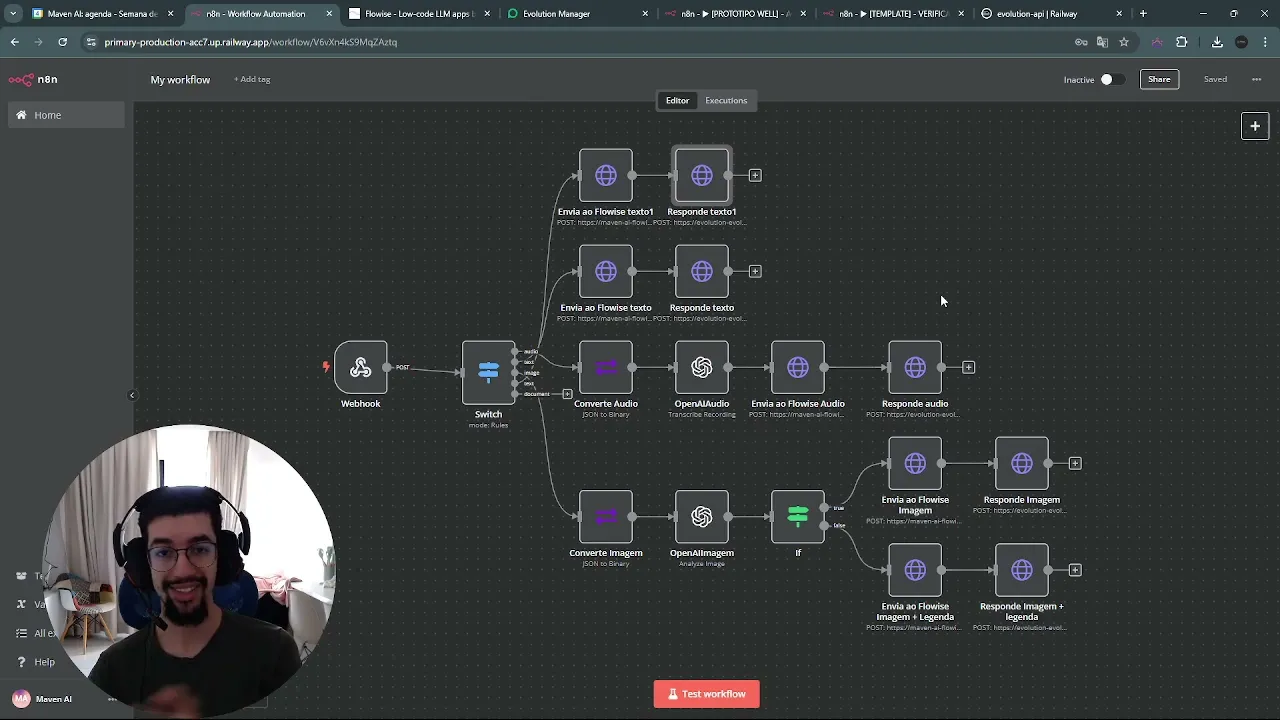
Task: Select Responde Imagem + legenda node
Action: click(1022, 570)
